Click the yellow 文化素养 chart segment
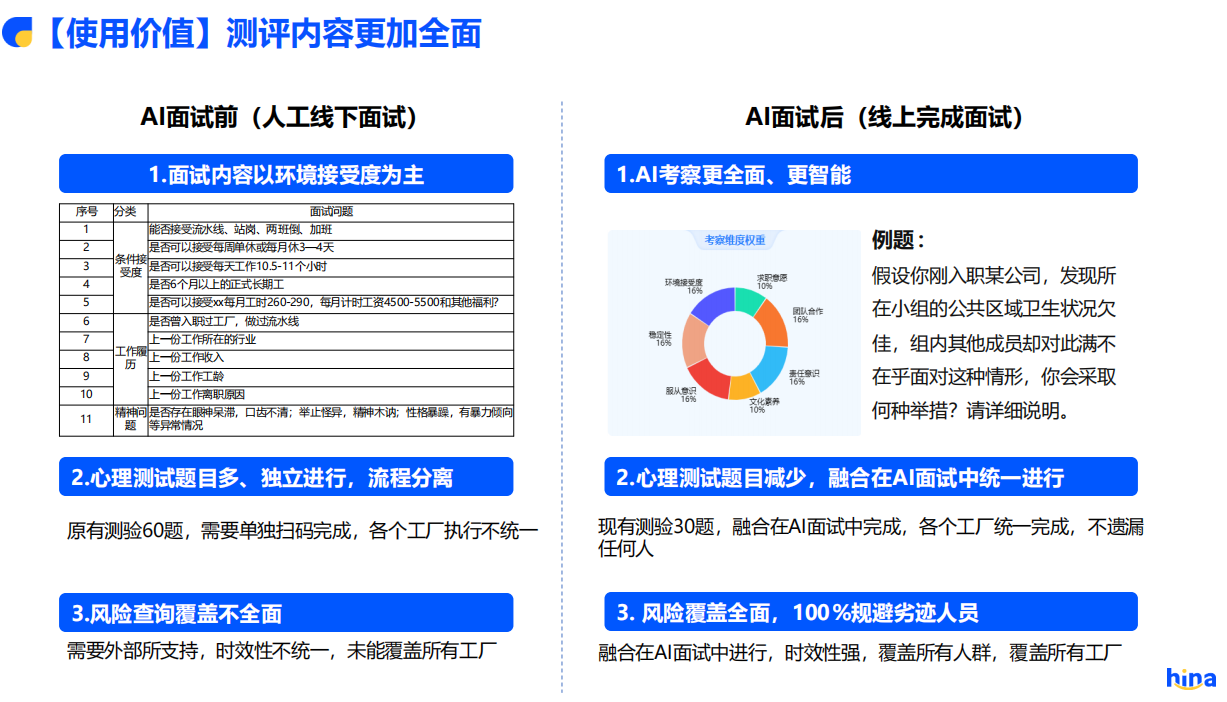Screen dimensions: 1227x702 coord(743,387)
